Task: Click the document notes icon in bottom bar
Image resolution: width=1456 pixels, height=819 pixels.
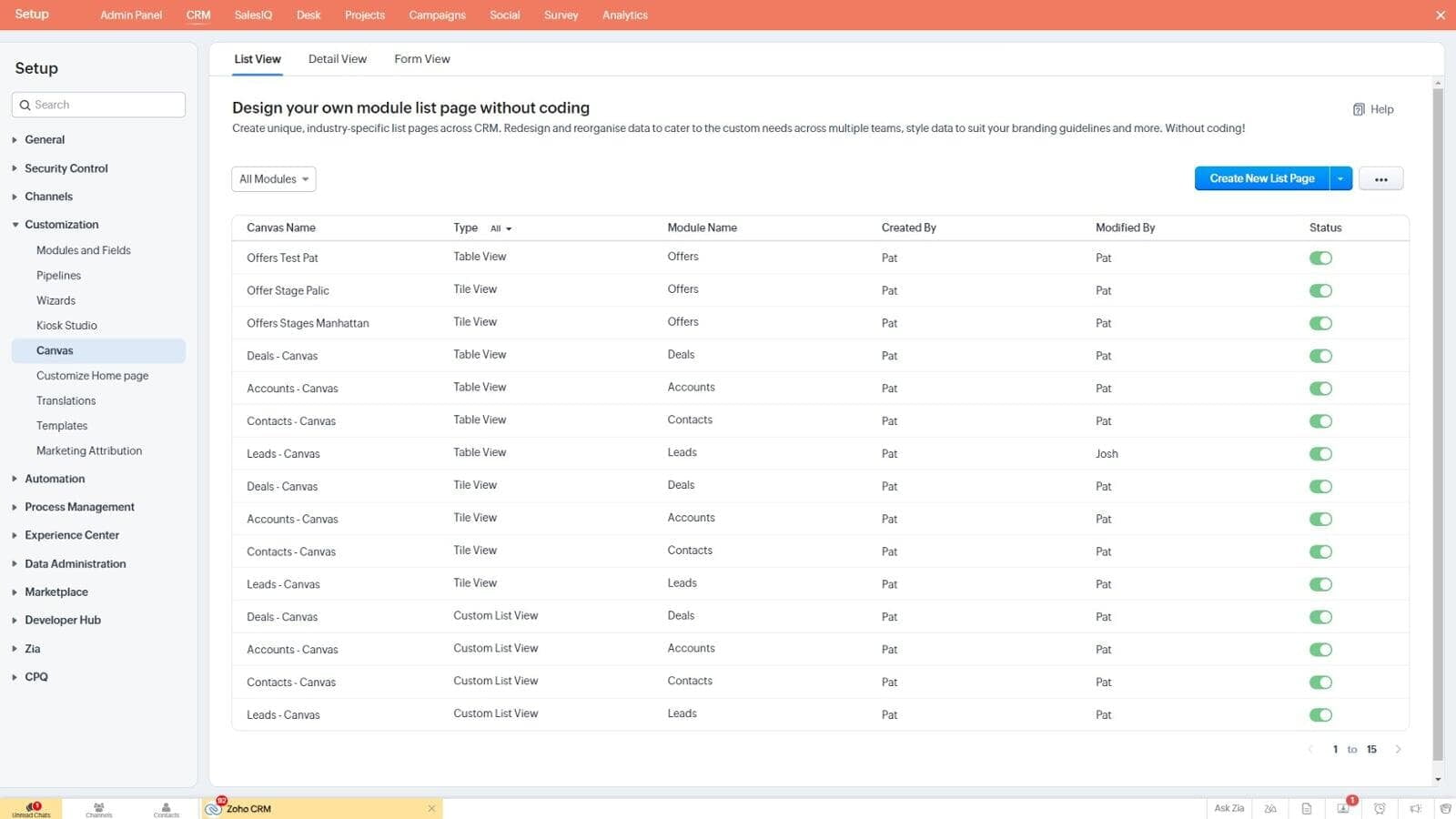Action: tap(1307, 808)
